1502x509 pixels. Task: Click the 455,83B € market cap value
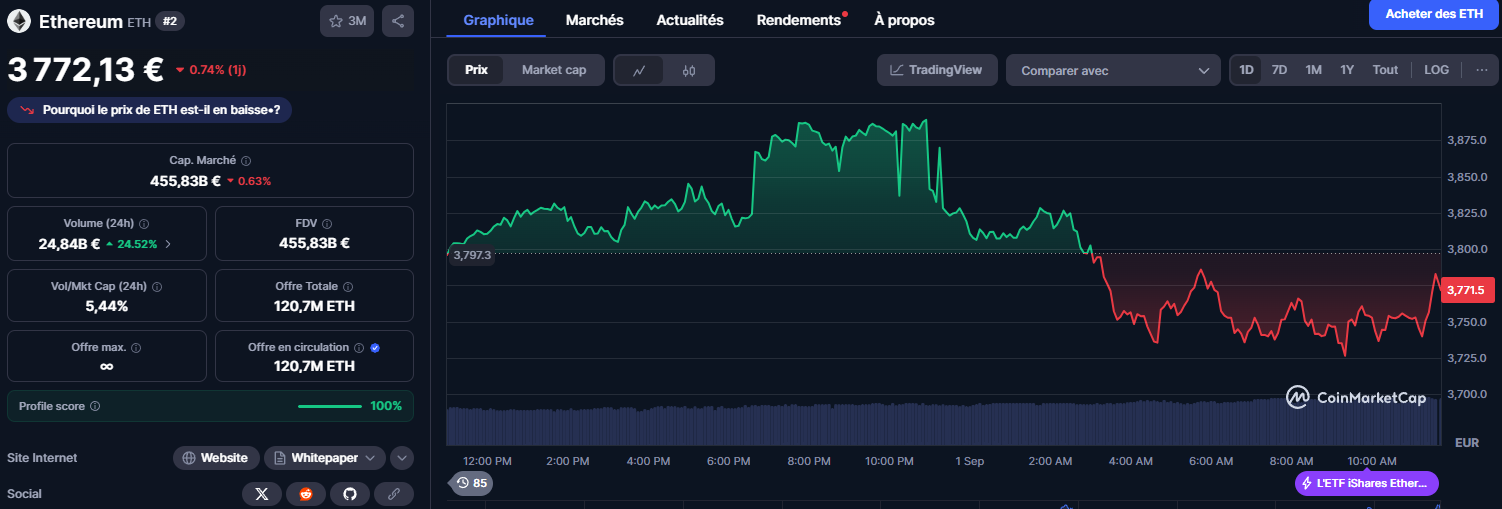185,181
